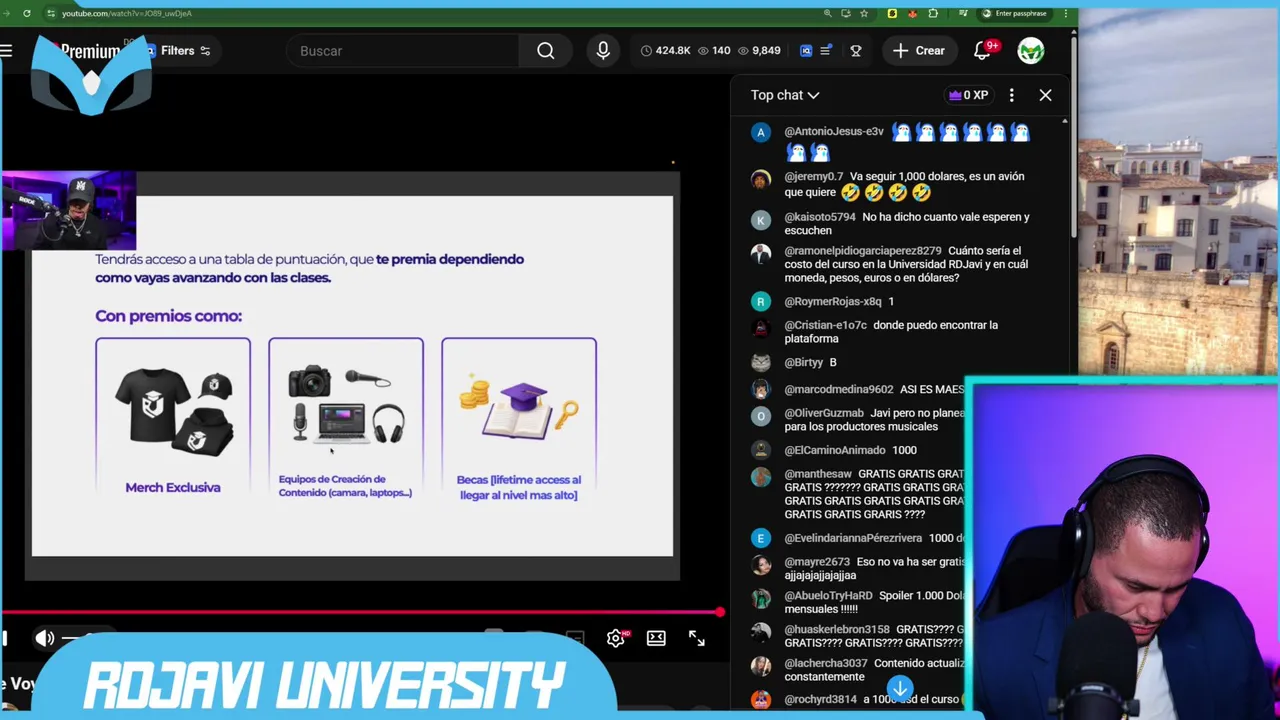Reload the page in the browser toolbar

coord(26,13)
